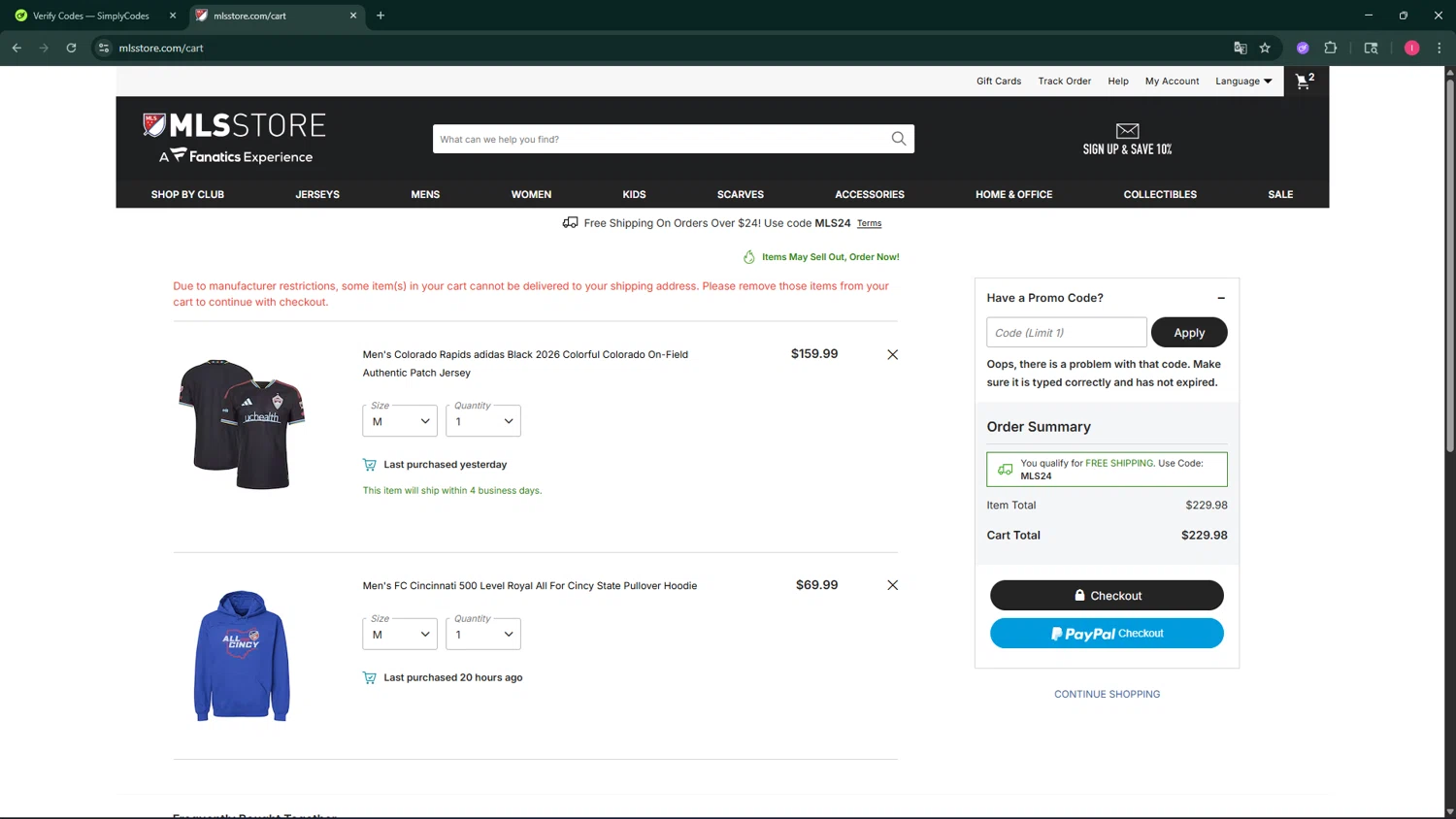Open the shopping cart icon showing 2 items
The image size is (1456, 819).
pos(1305,82)
